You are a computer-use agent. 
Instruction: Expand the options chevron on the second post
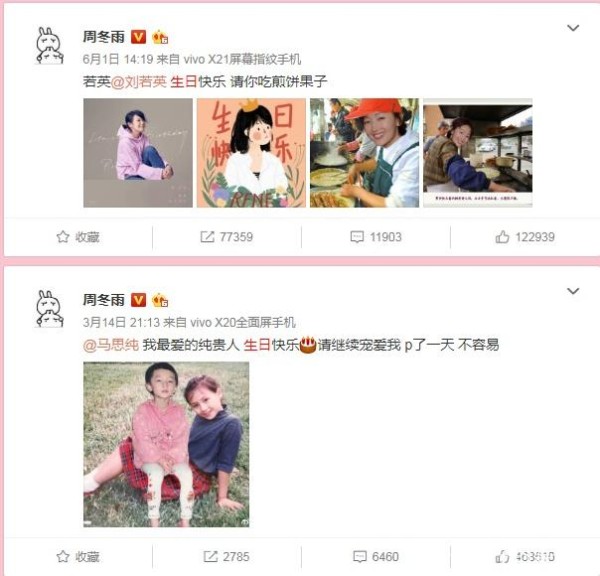(573, 291)
